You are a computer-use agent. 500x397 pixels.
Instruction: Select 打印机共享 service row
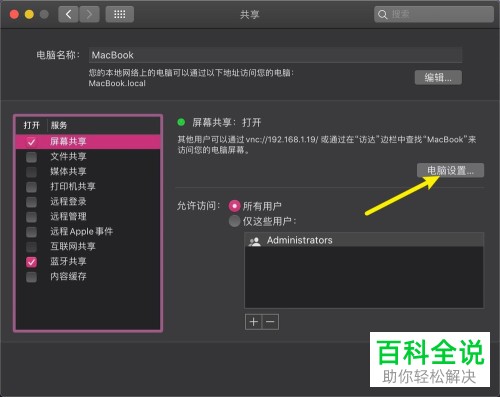click(88, 187)
